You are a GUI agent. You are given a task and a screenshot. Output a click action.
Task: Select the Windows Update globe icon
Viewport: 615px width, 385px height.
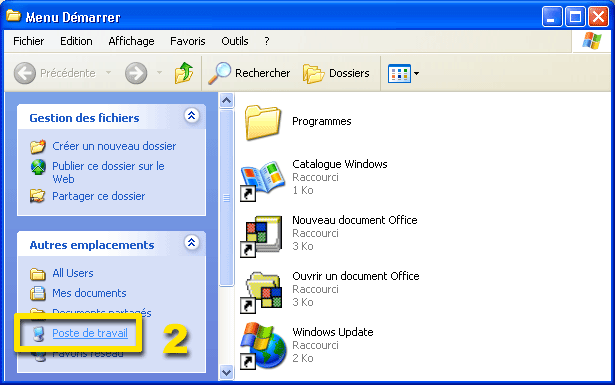click(x=262, y=346)
